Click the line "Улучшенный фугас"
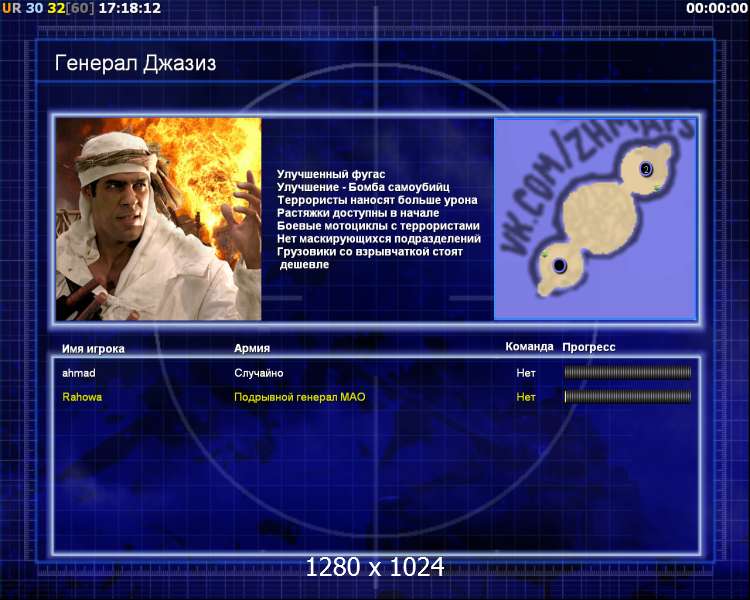Viewport: 750px width, 600px height. pyautogui.click(x=331, y=174)
